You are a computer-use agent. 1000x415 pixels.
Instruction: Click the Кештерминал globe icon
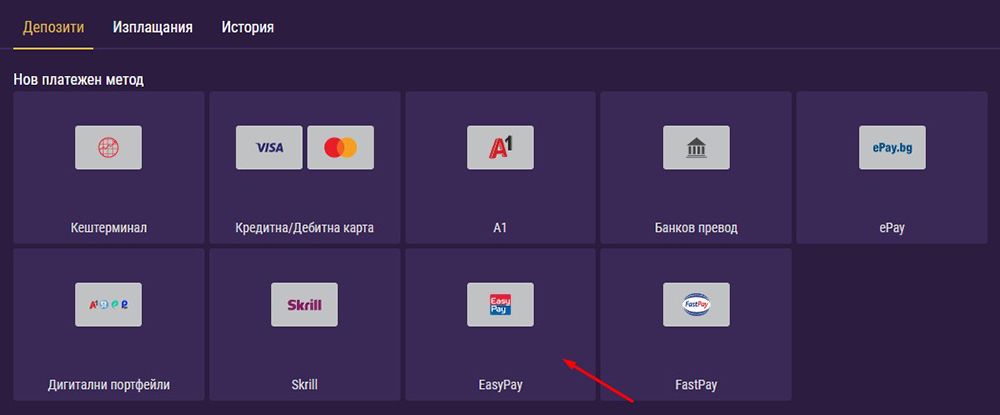(x=108, y=147)
